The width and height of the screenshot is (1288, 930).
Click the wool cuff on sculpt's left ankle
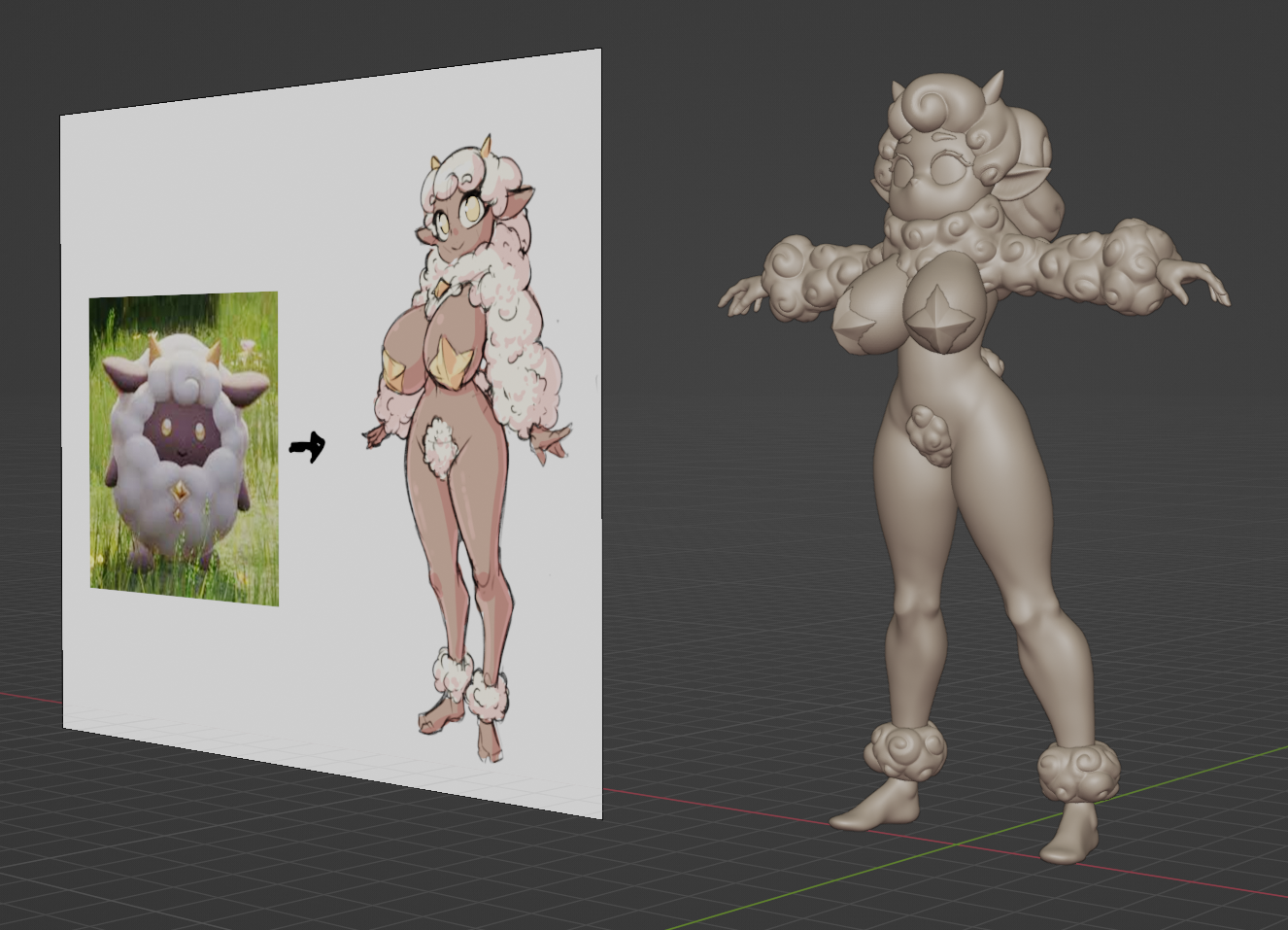point(905,749)
